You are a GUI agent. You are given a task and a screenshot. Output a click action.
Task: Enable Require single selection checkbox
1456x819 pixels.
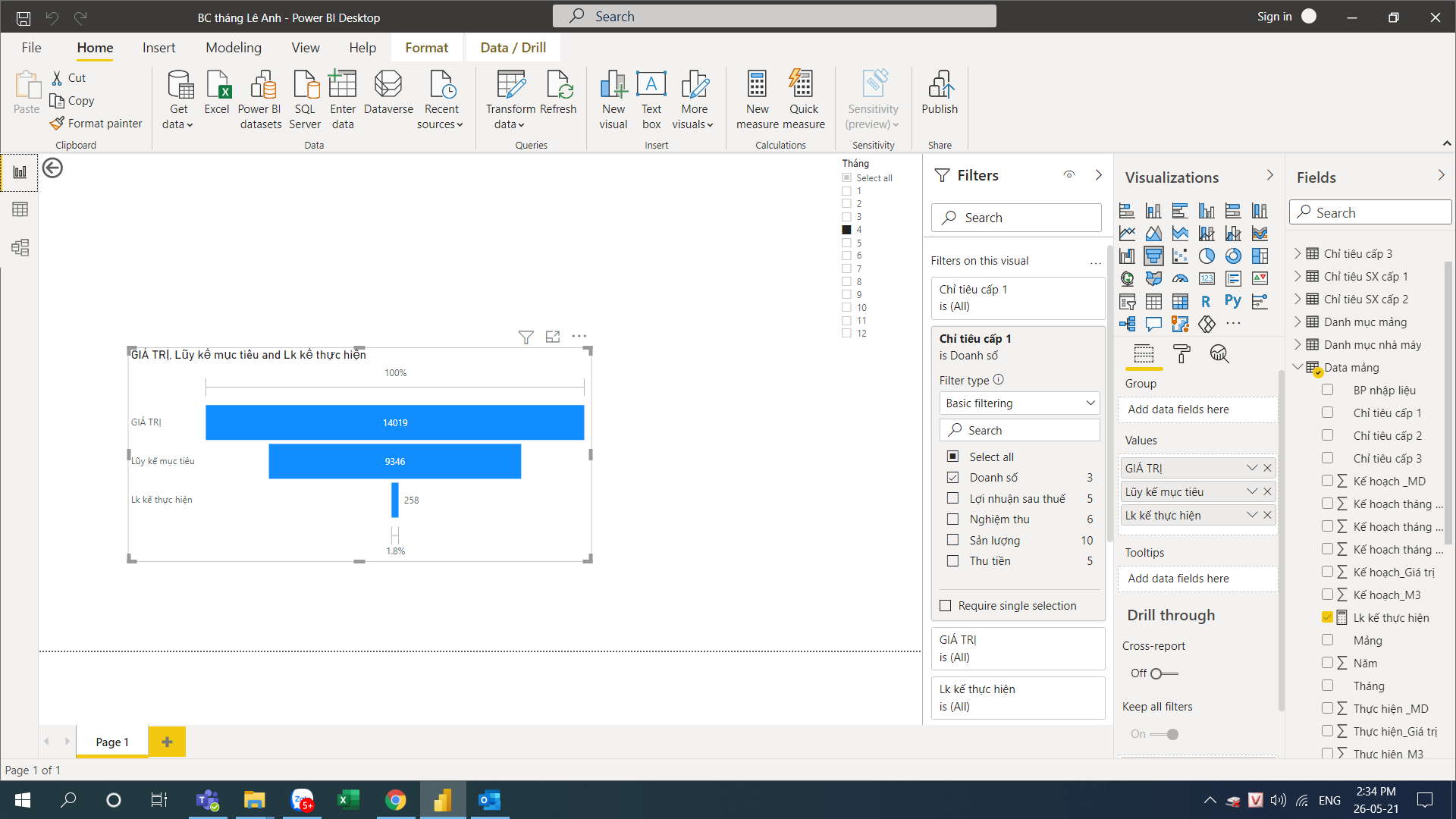(x=946, y=606)
